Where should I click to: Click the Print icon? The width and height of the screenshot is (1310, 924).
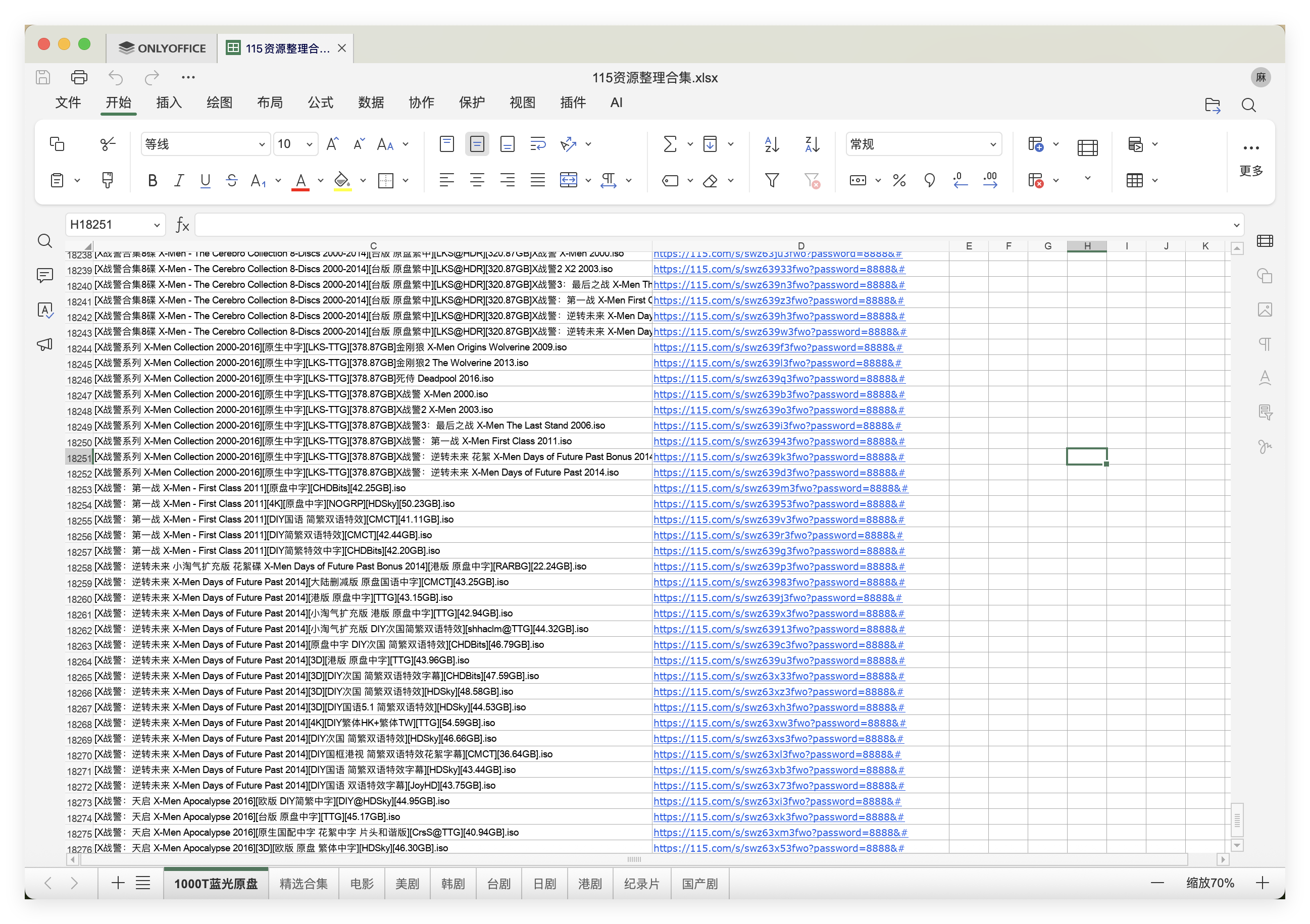coord(79,77)
